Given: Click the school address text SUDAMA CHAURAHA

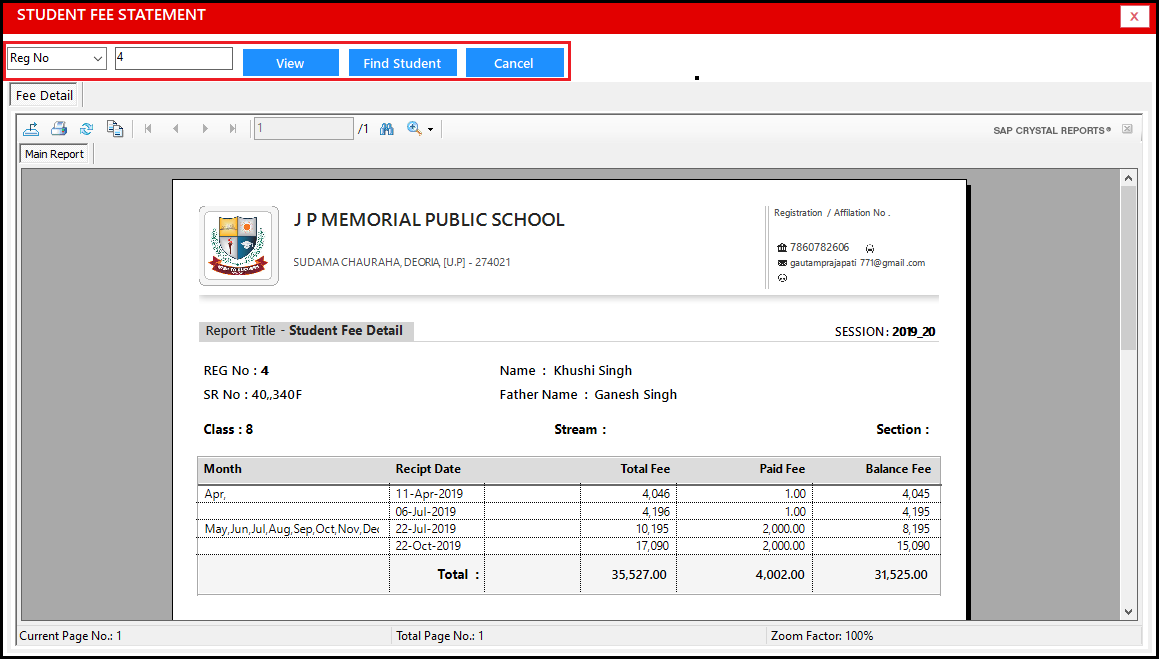Looking at the screenshot, I should tap(402, 262).
